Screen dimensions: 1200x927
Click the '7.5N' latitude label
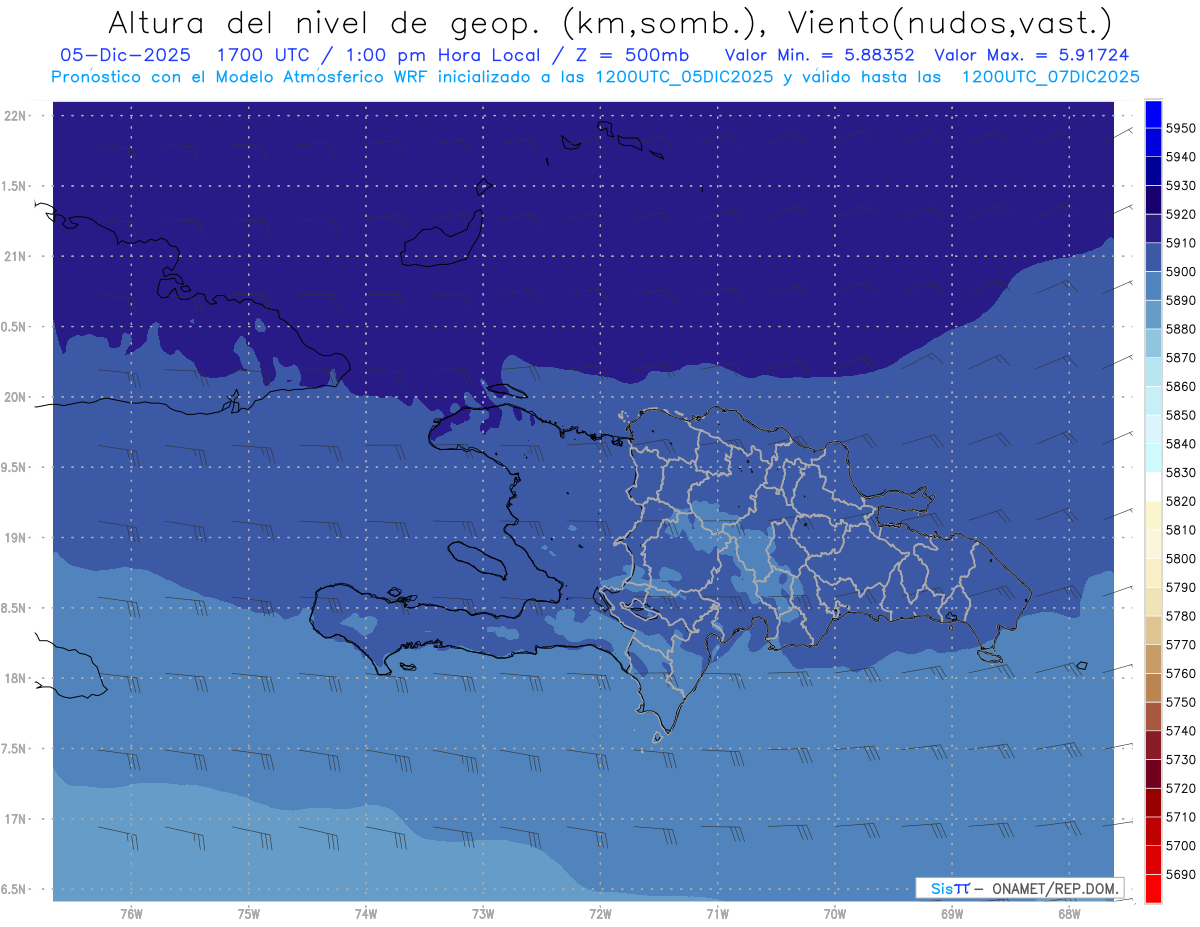click(x=15, y=749)
